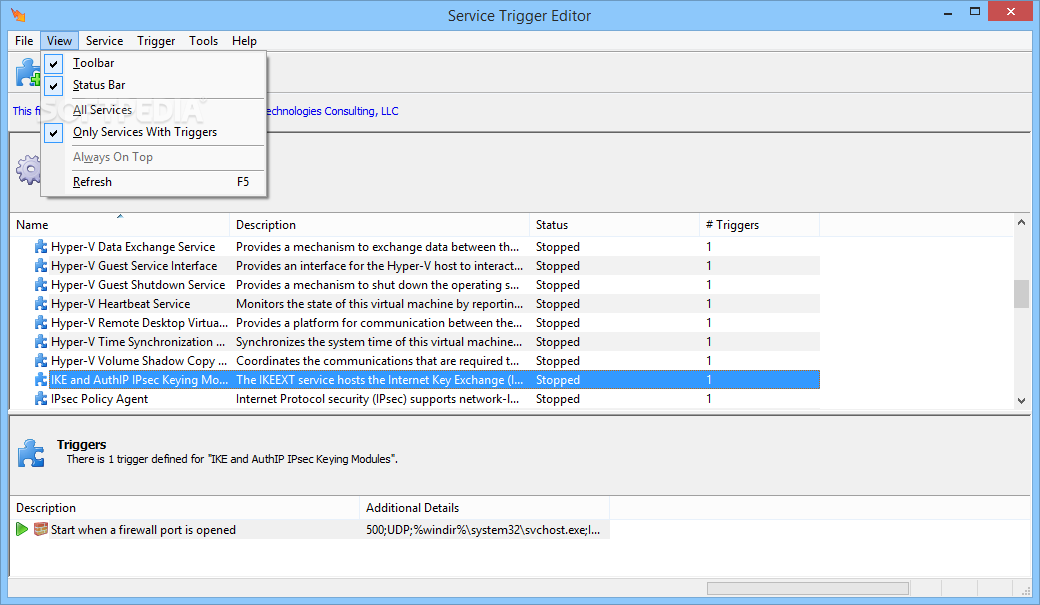
Task: Click the Hyper-V Remote Desktop Virtualization icon
Action: (40, 323)
